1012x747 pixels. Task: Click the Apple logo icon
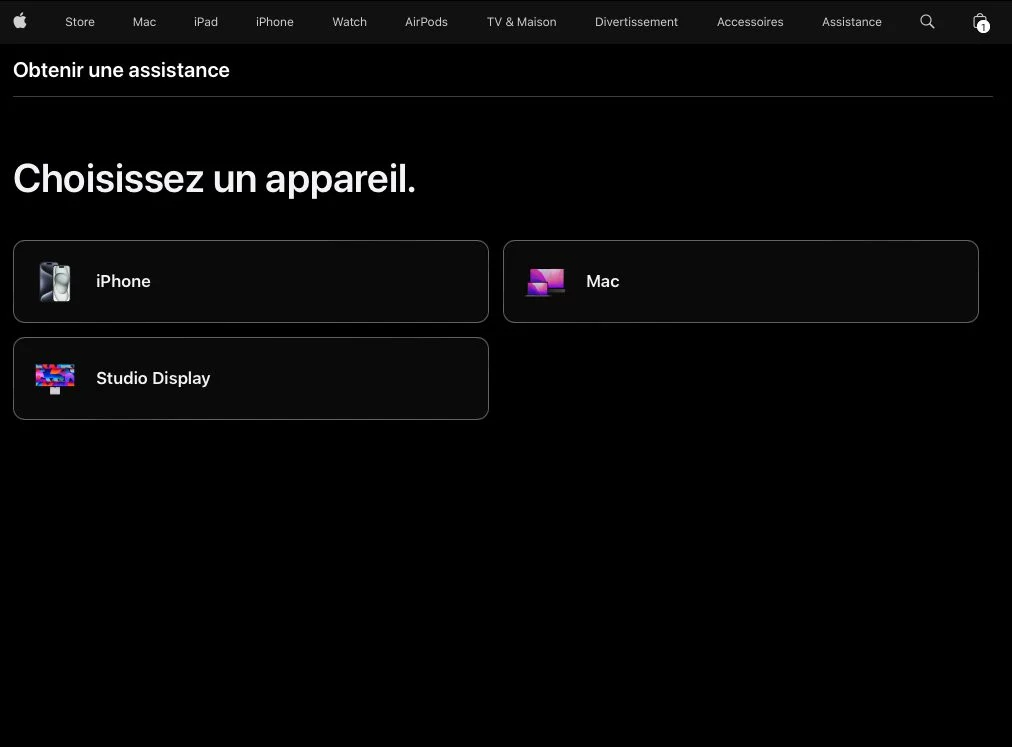point(20,21)
